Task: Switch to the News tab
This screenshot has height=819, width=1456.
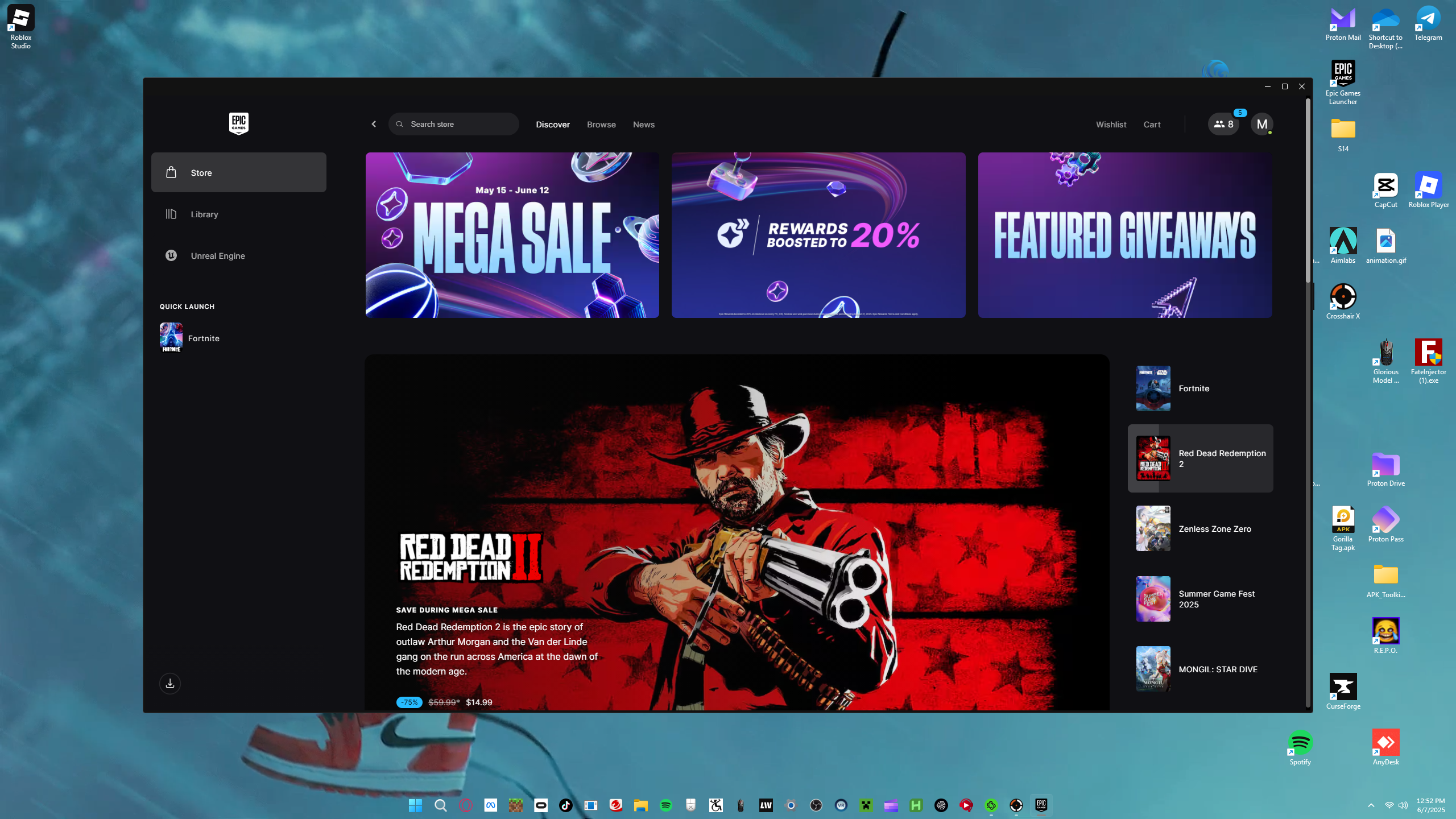Action: coord(643,125)
